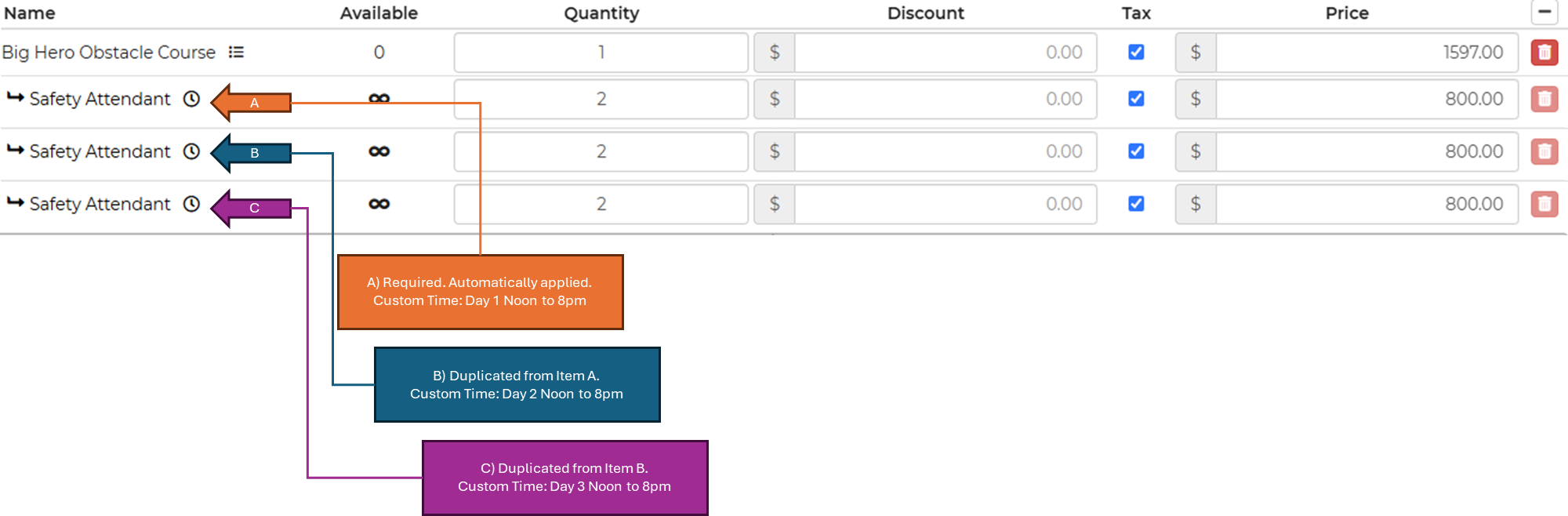
Task: Select the second Safety Attendant name
Action: pos(100,151)
